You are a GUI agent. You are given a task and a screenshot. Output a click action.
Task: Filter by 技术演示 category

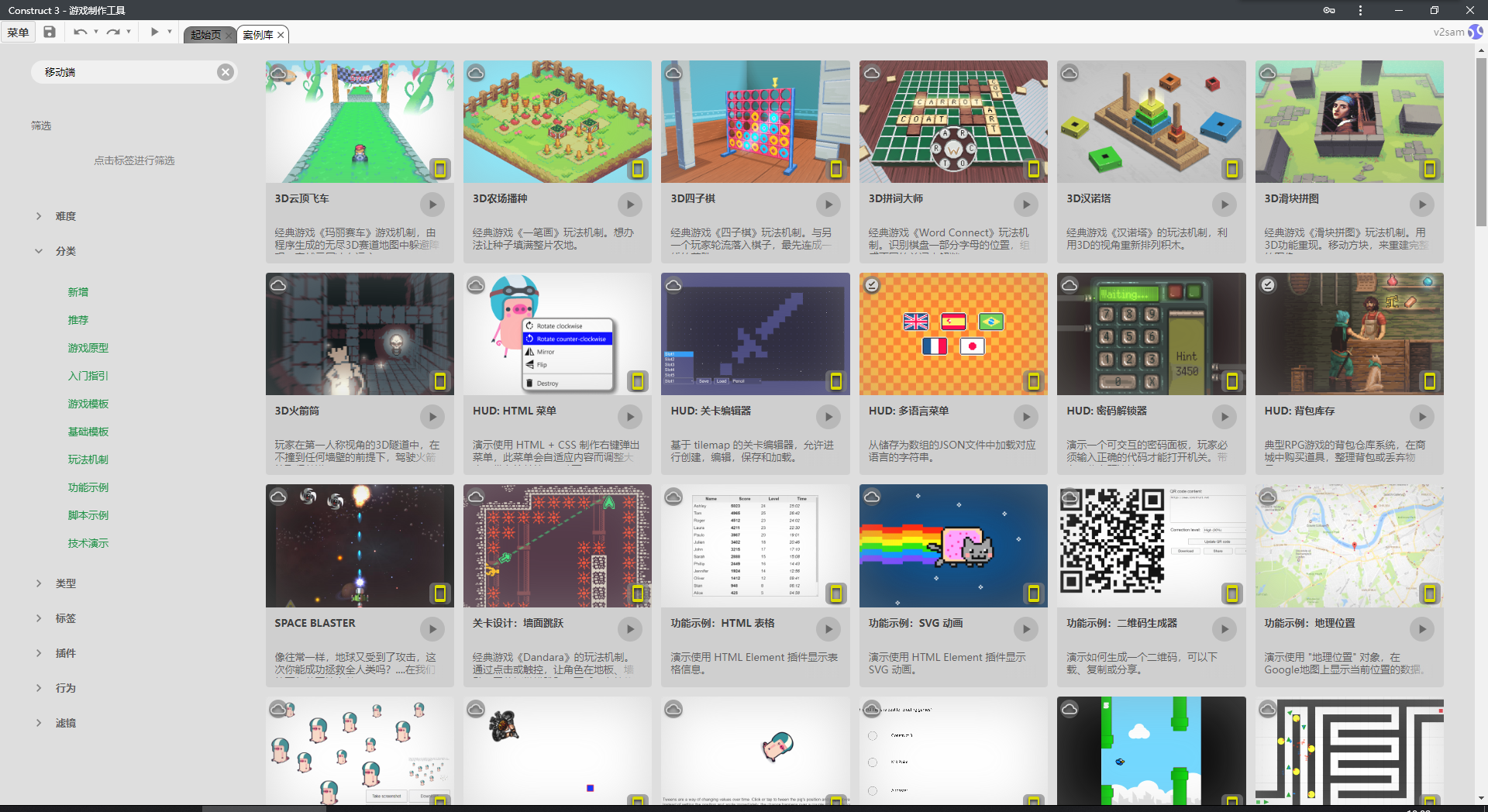tap(88, 543)
